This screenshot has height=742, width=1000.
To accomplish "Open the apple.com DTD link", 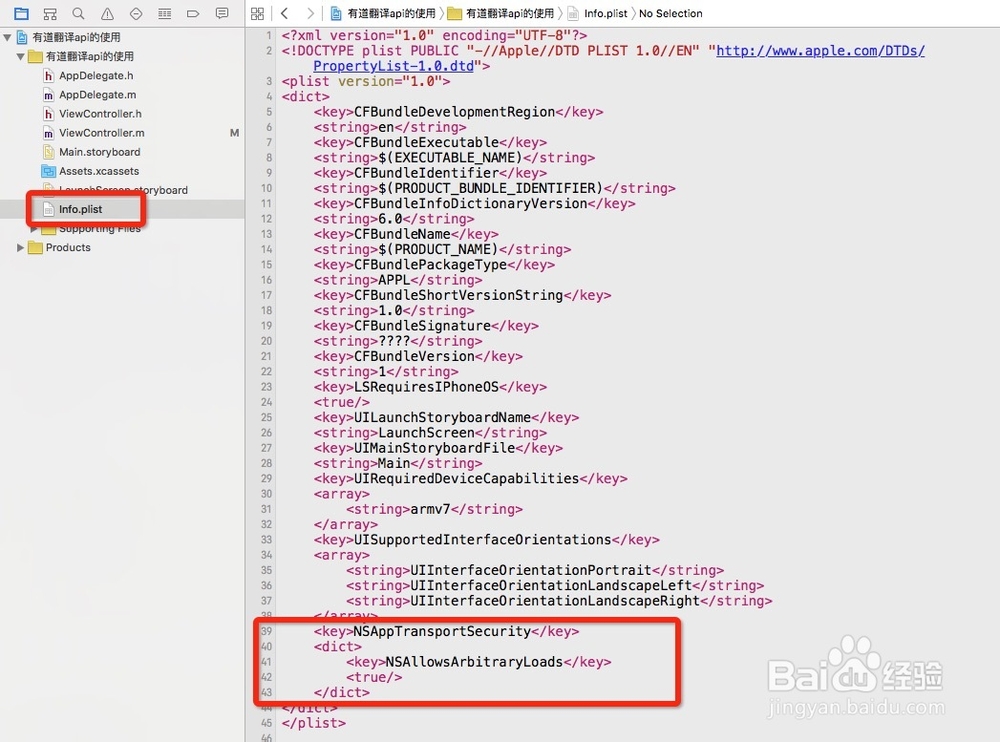I will click(820, 50).
